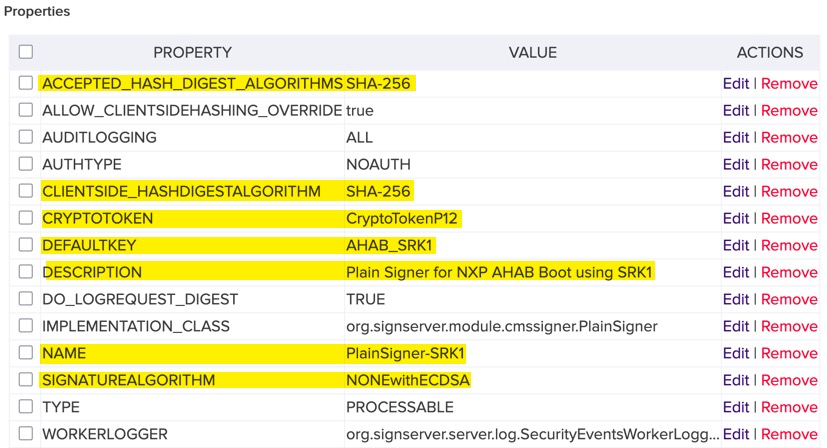827x448 pixels.
Task: Remove the CLIENTSIDE_HASHDIGESTALGORITHM entry
Action: (789, 191)
